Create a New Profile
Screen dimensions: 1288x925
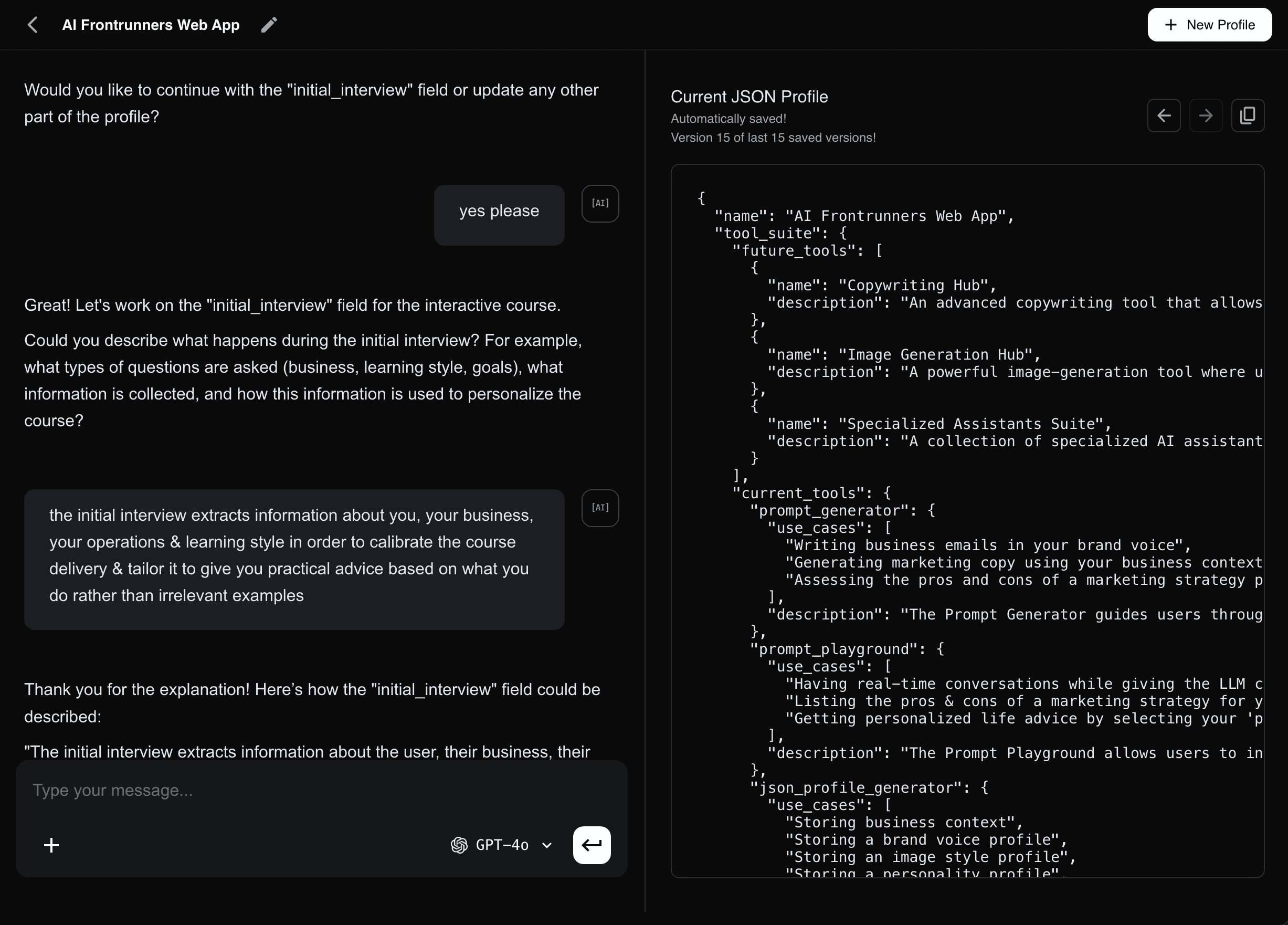[x=1209, y=25]
